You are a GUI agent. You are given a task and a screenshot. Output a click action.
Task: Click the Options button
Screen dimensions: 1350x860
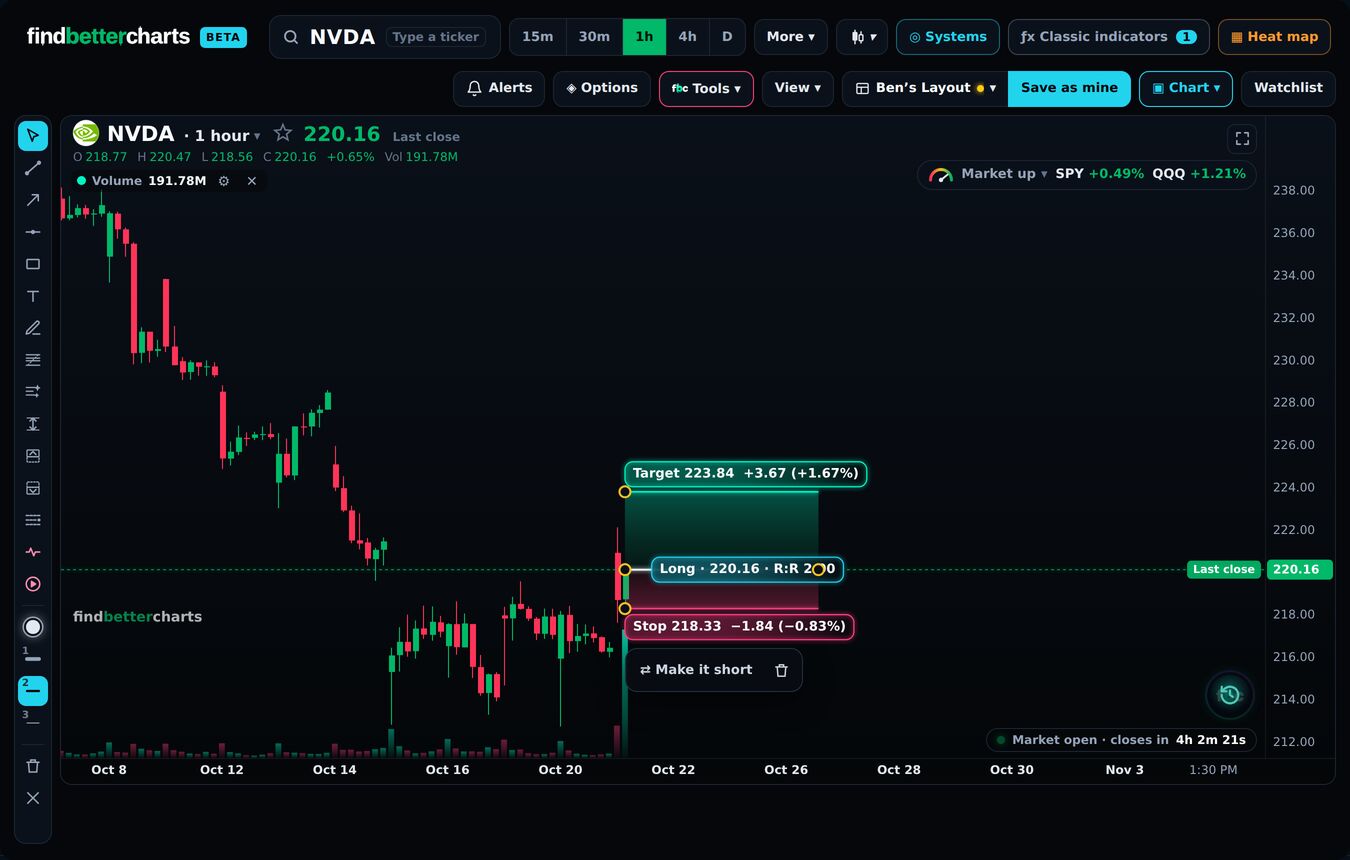[x=602, y=88]
